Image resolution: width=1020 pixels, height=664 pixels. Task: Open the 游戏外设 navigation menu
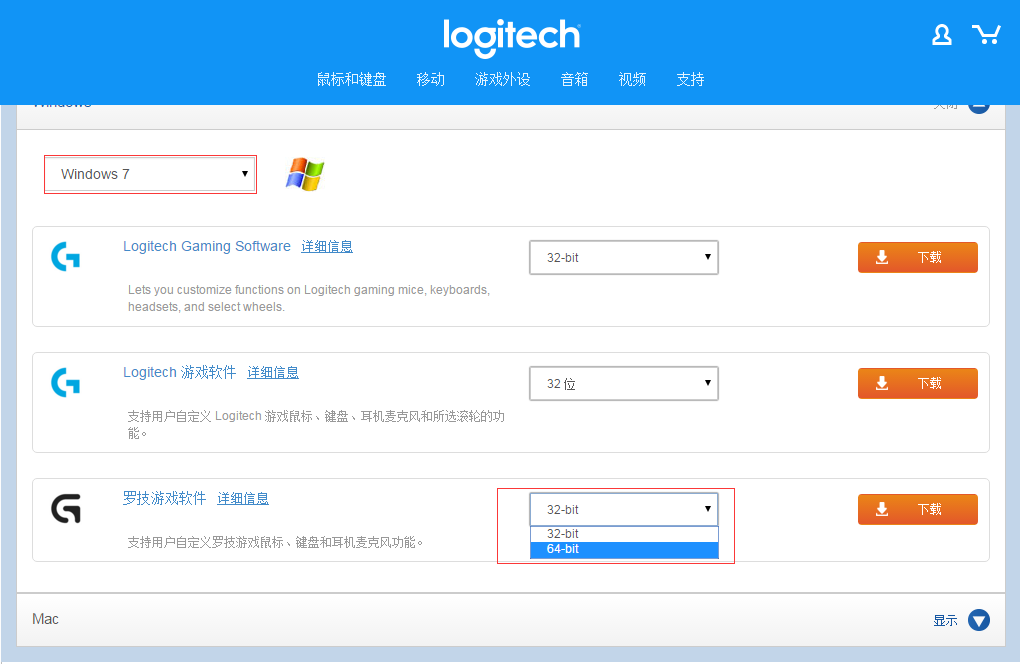point(502,79)
